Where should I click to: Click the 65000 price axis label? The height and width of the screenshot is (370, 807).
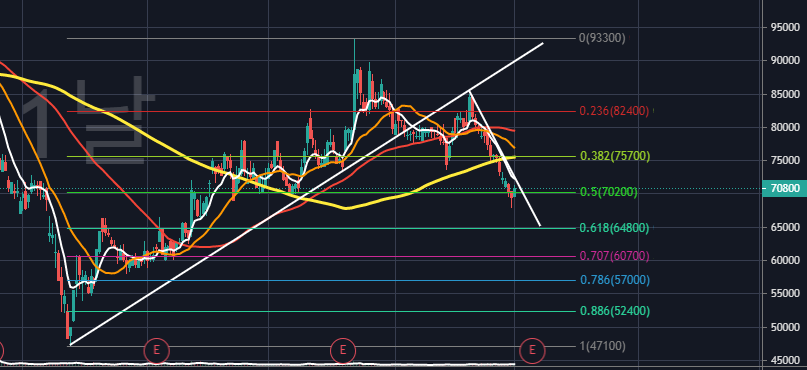pyautogui.click(x=785, y=227)
